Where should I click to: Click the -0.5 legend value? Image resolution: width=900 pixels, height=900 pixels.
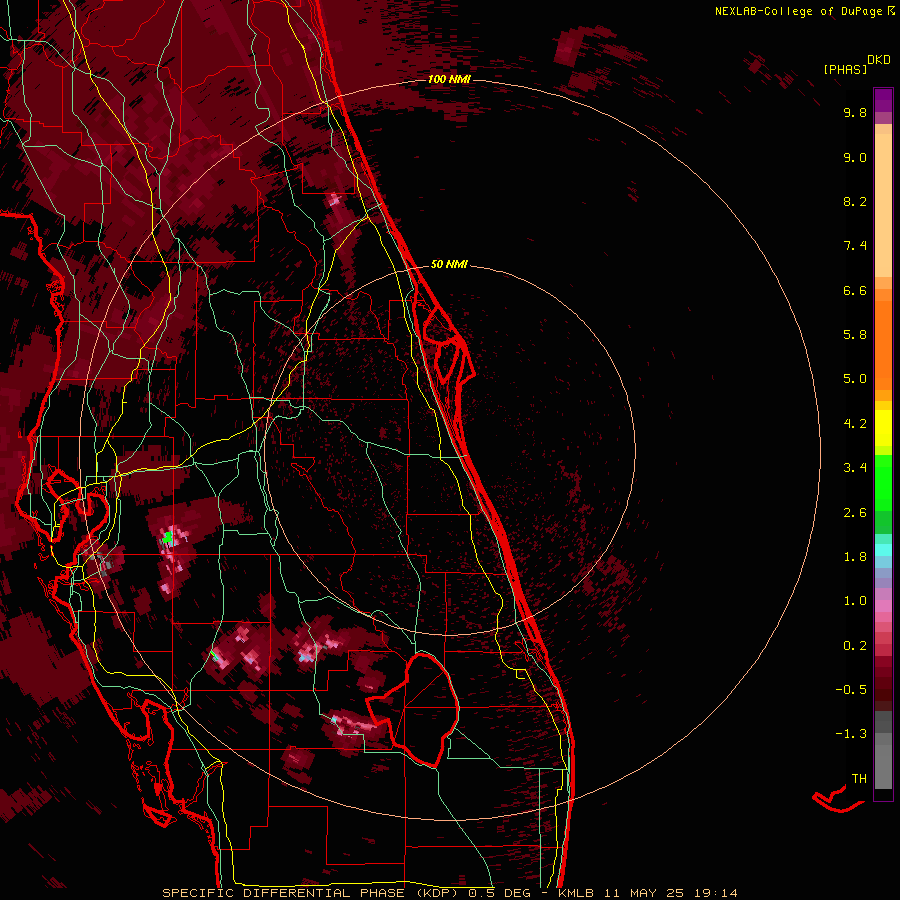851,690
